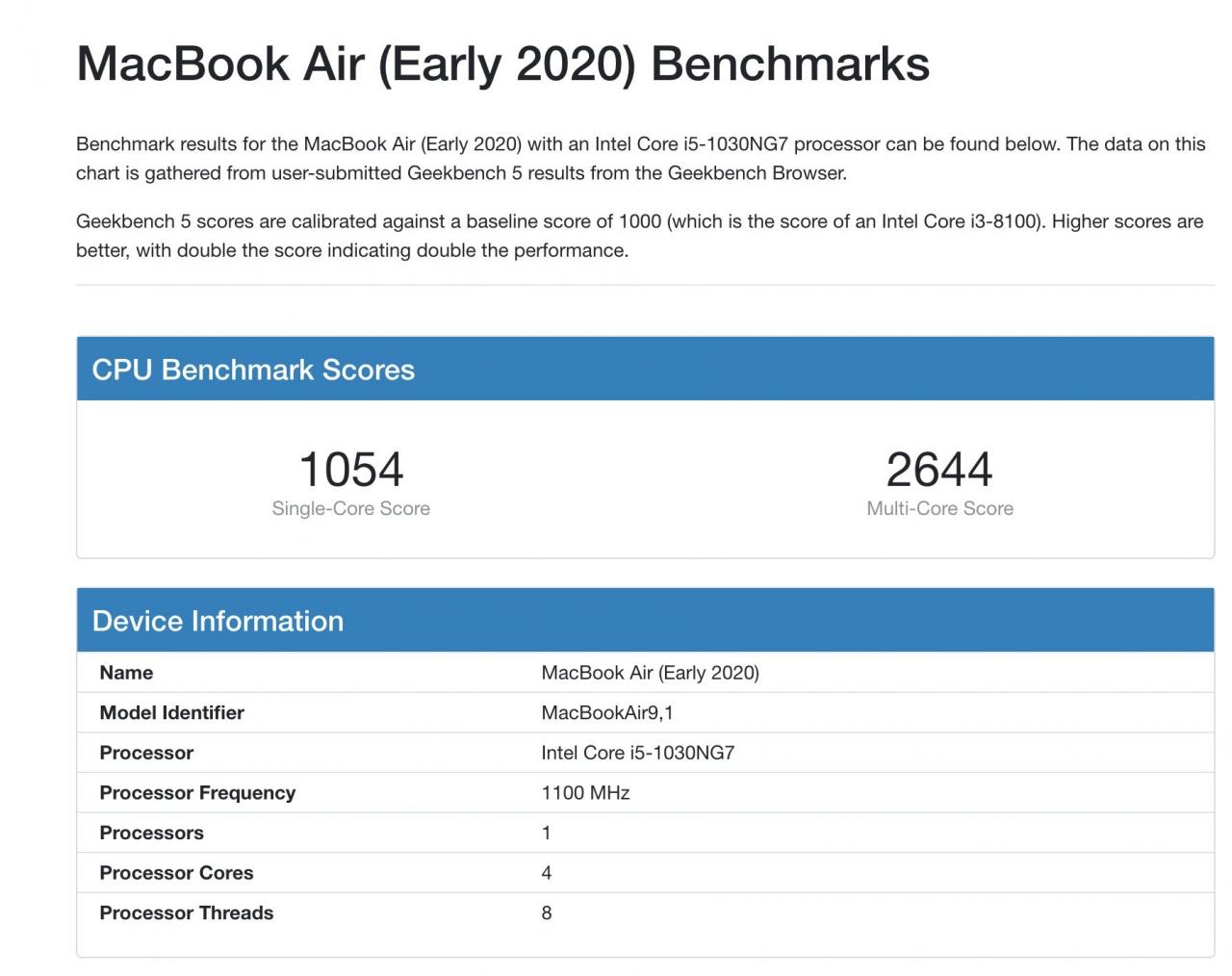Click the Processor Frequency row label

(197, 793)
